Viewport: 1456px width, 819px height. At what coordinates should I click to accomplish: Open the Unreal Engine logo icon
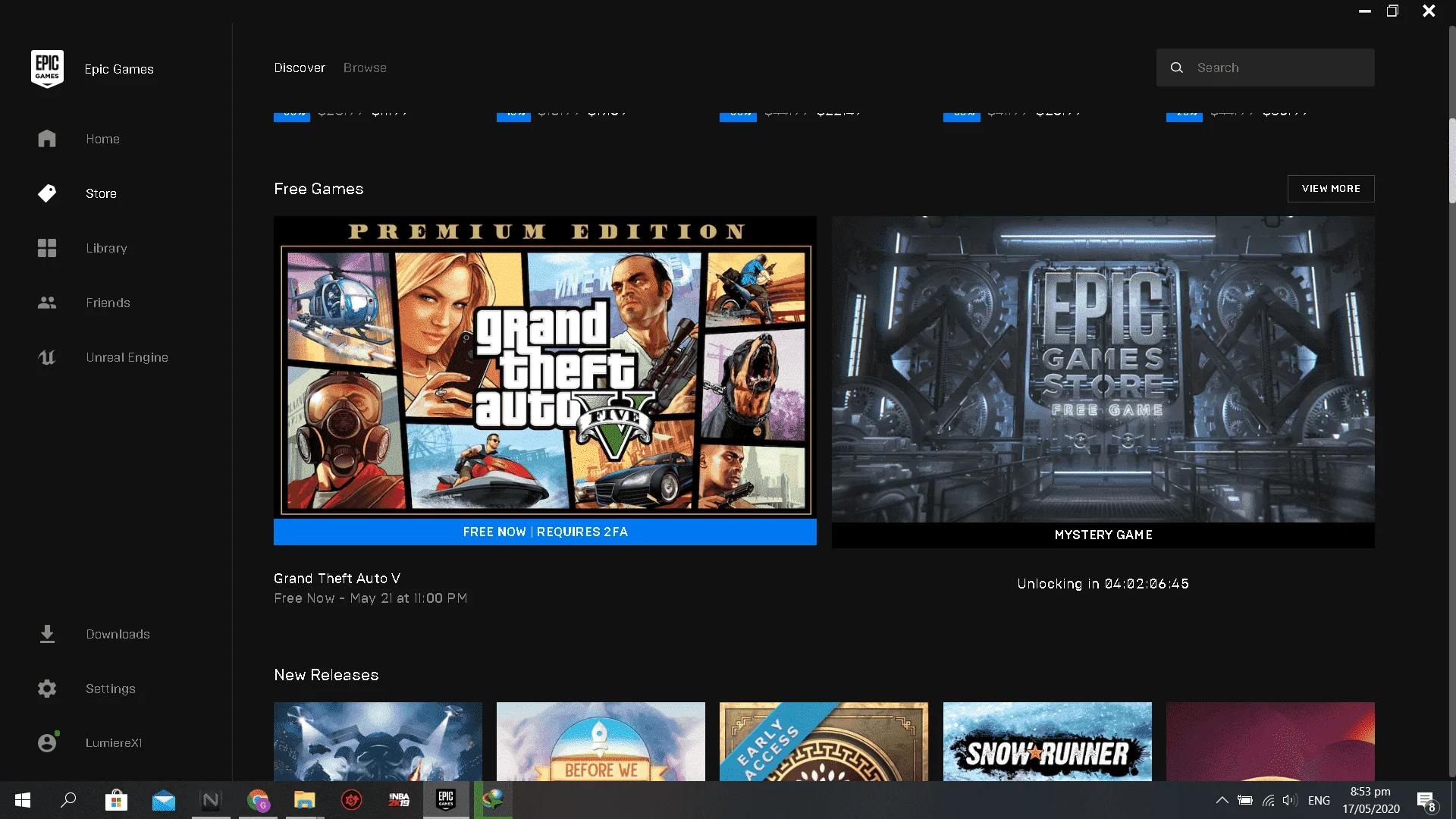pos(47,357)
